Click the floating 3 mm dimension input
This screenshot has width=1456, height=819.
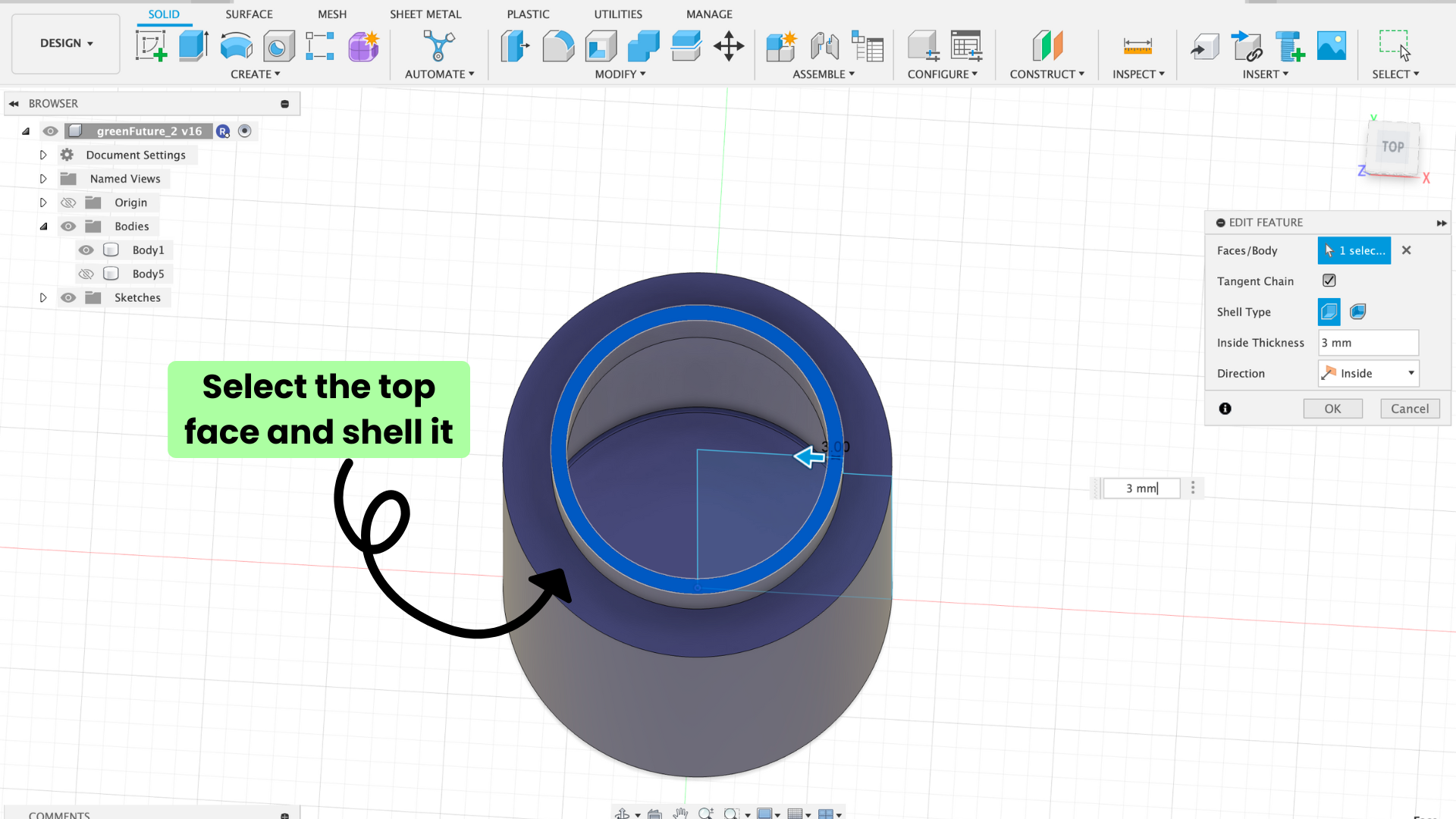tap(1141, 488)
